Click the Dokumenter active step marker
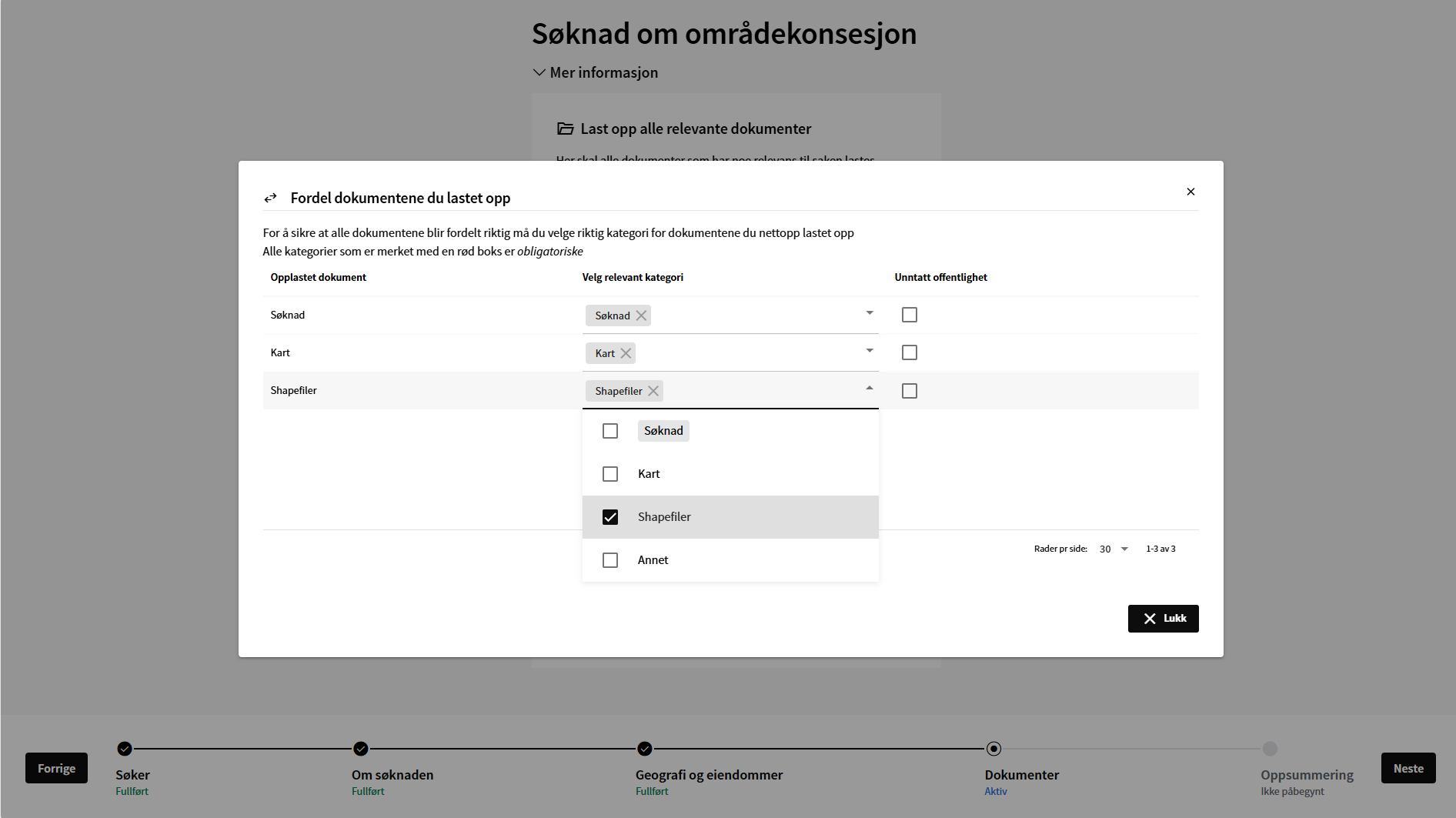 tap(993, 749)
